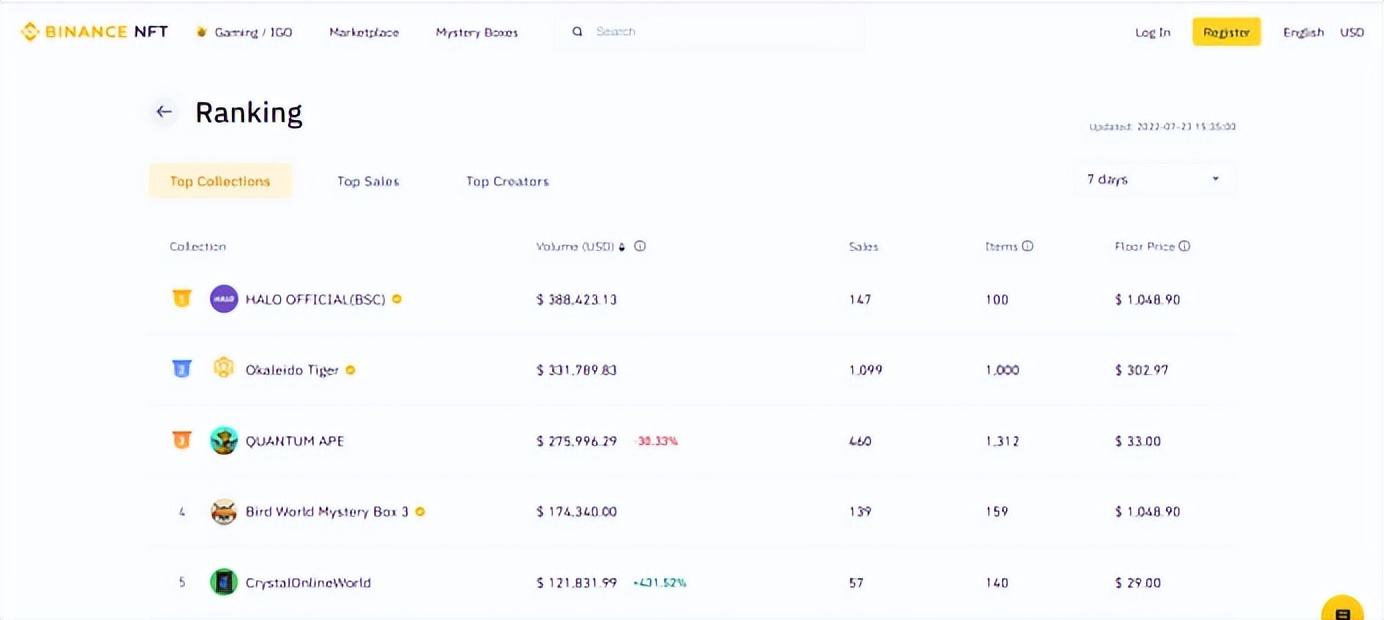Image resolution: width=1384 pixels, height=620 pixels.
Task: Open the Marketplace menu item
Action: click(x=364, y=32)
